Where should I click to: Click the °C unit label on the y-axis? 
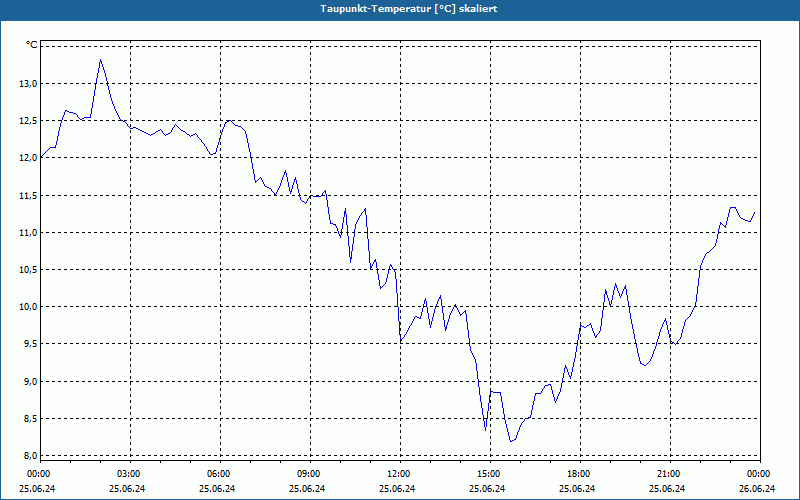(32, 45)
